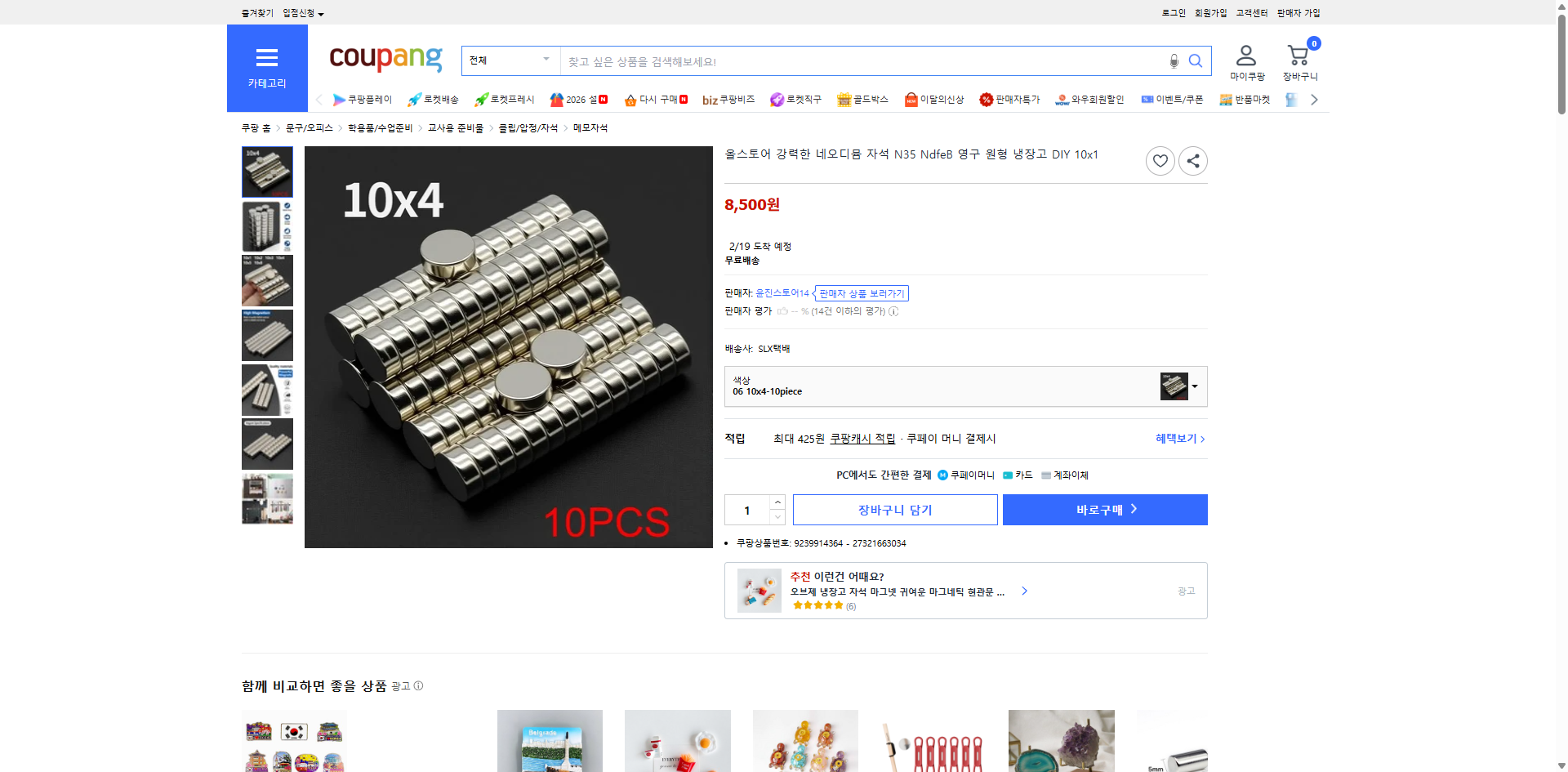The width and height of the screenshot is (1568, 772).
Task: Open 이달의신상 from the nav icons
Action: pyautogui.click(x=934, y=99)
